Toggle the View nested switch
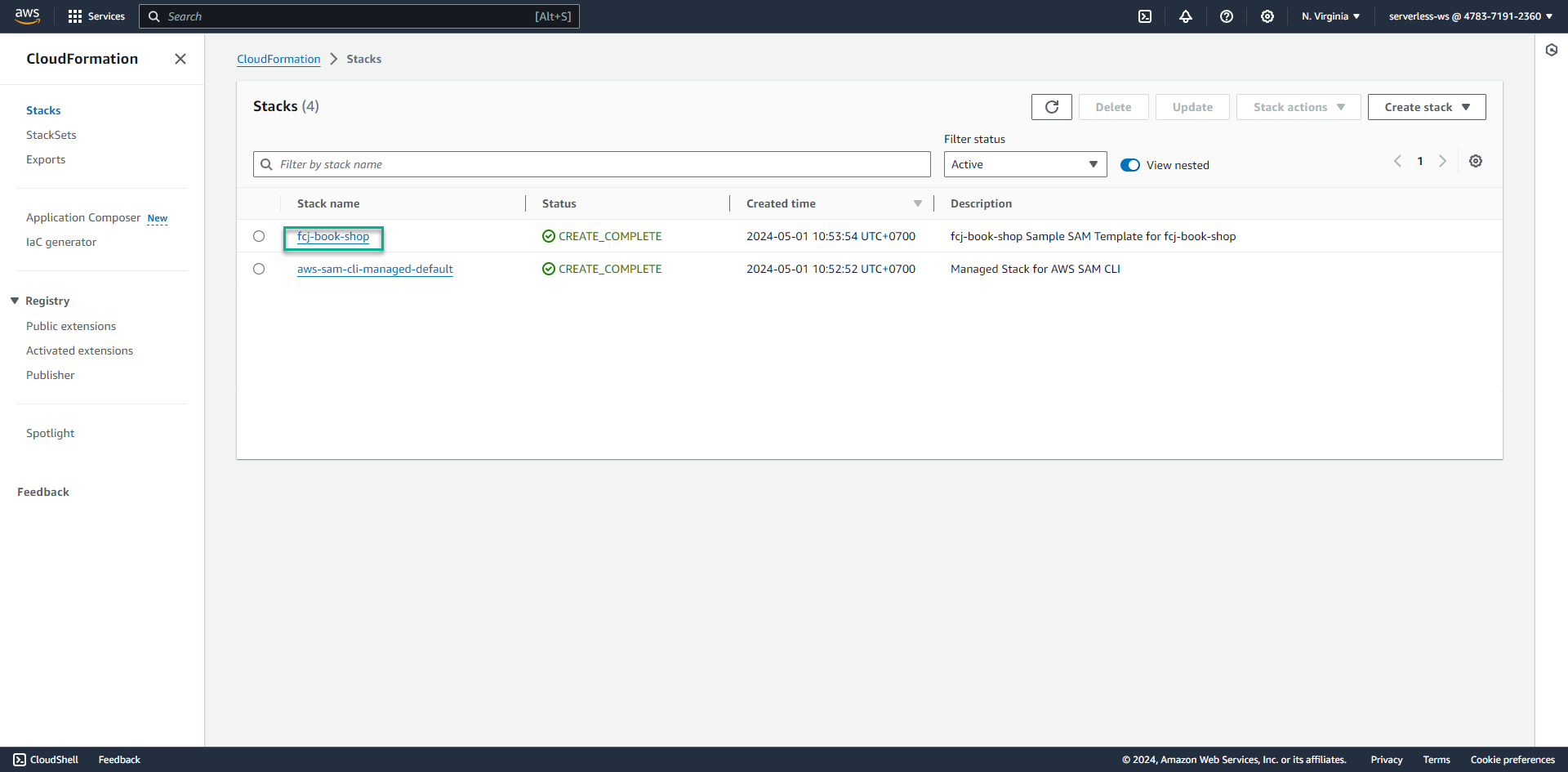This screenshot has width=1568, height=772. pos(1130,165)
